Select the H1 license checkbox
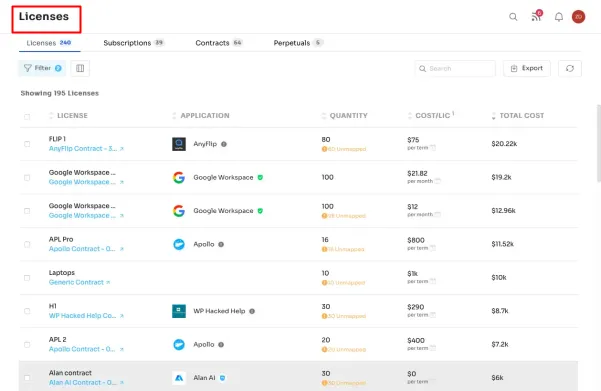The image size is (601, 391). click(27, 311)
